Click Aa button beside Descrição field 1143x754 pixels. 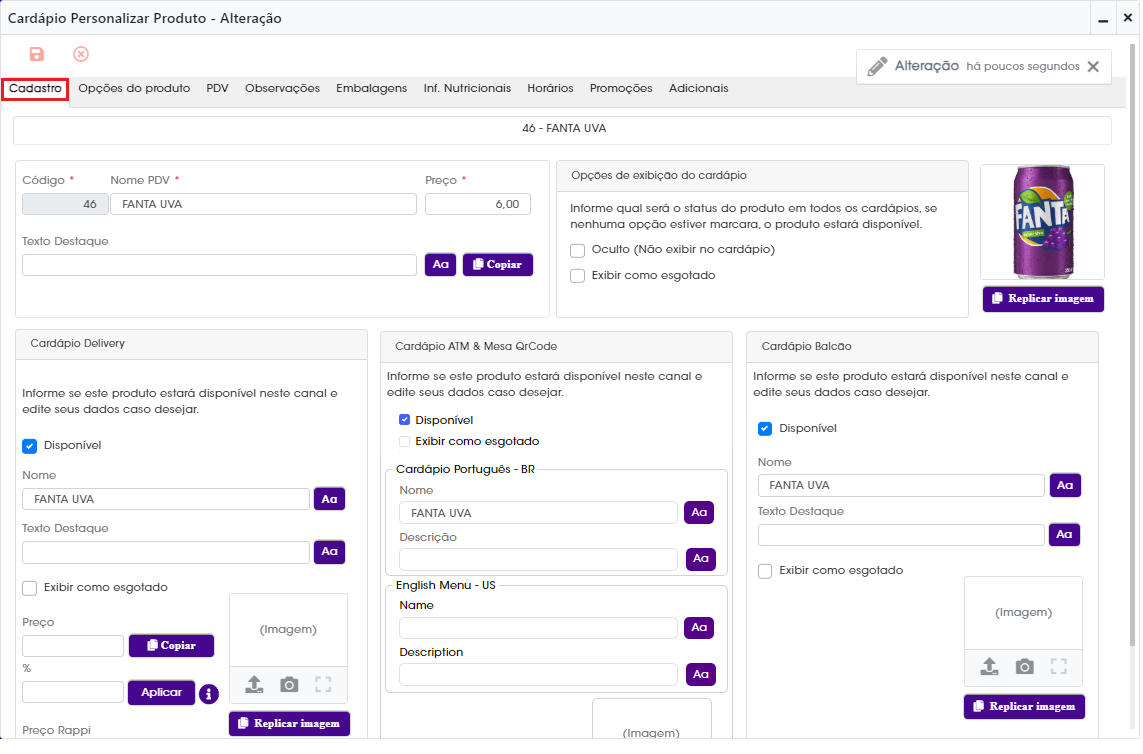701,559
